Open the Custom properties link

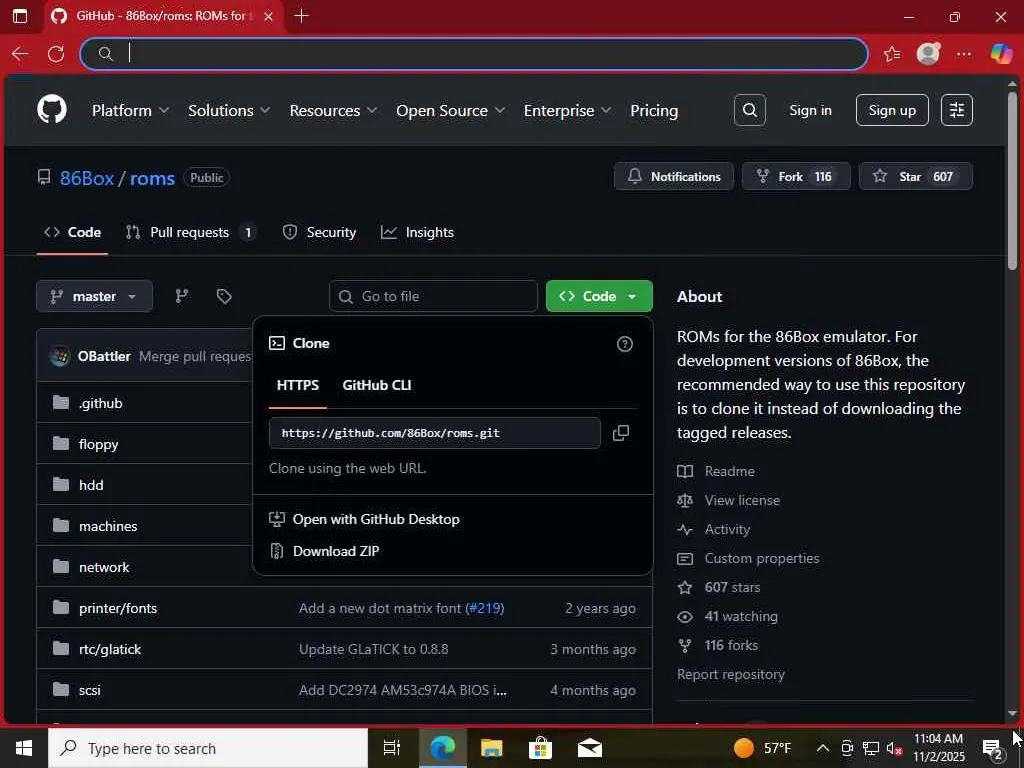point(761,558)
